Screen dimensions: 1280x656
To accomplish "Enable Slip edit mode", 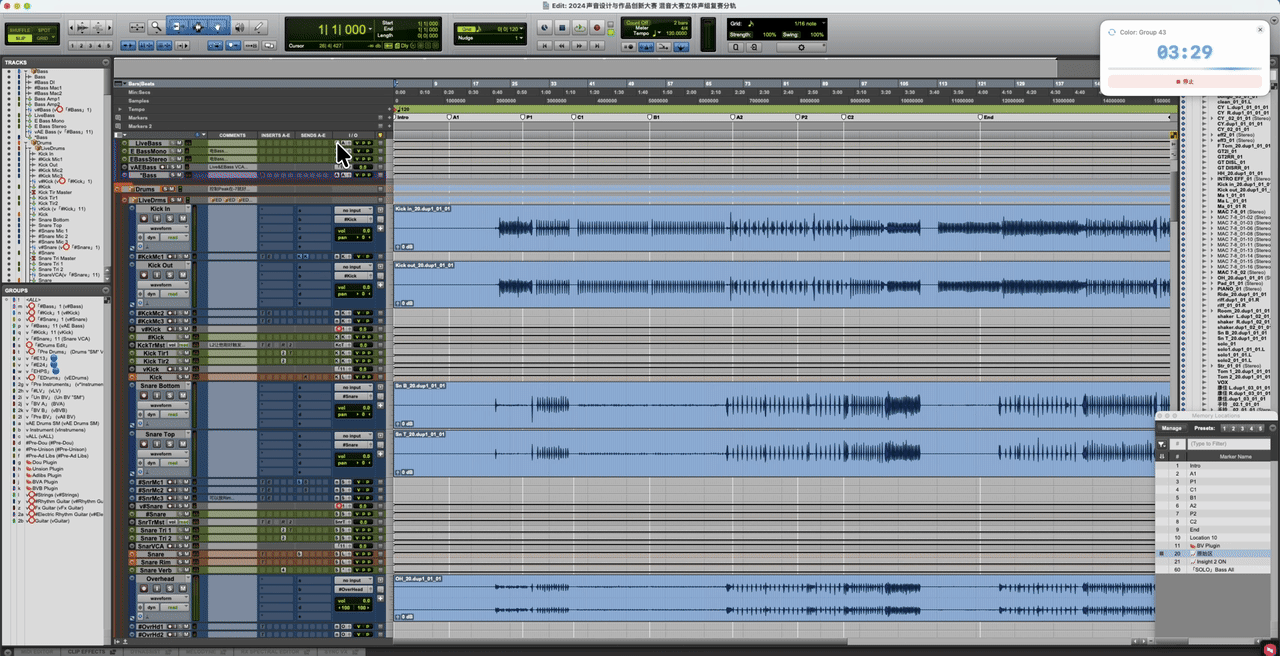I will pyautogui.click(x=20, y=38).
